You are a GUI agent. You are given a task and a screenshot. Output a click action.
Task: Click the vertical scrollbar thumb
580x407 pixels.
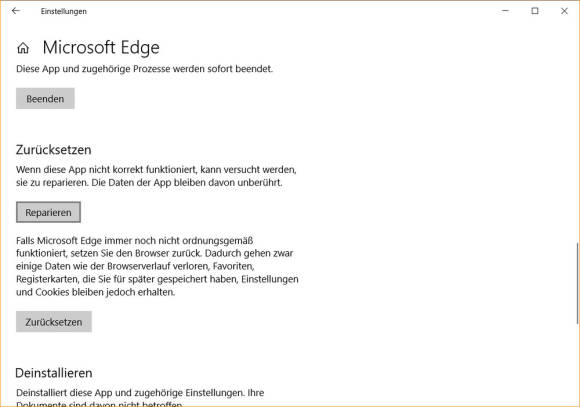pos(577,283)
